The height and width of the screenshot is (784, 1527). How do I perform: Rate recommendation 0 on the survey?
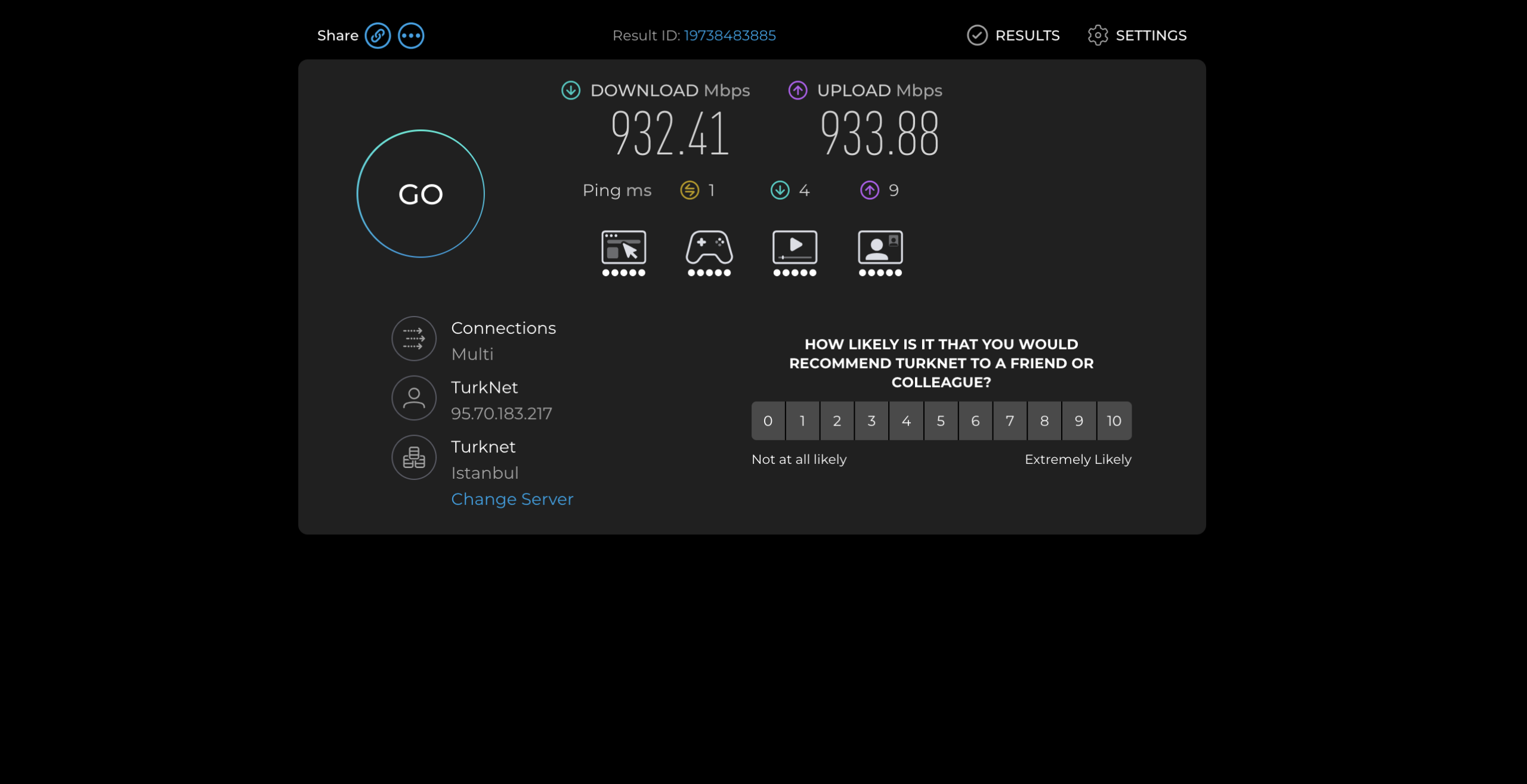[768, 421]
